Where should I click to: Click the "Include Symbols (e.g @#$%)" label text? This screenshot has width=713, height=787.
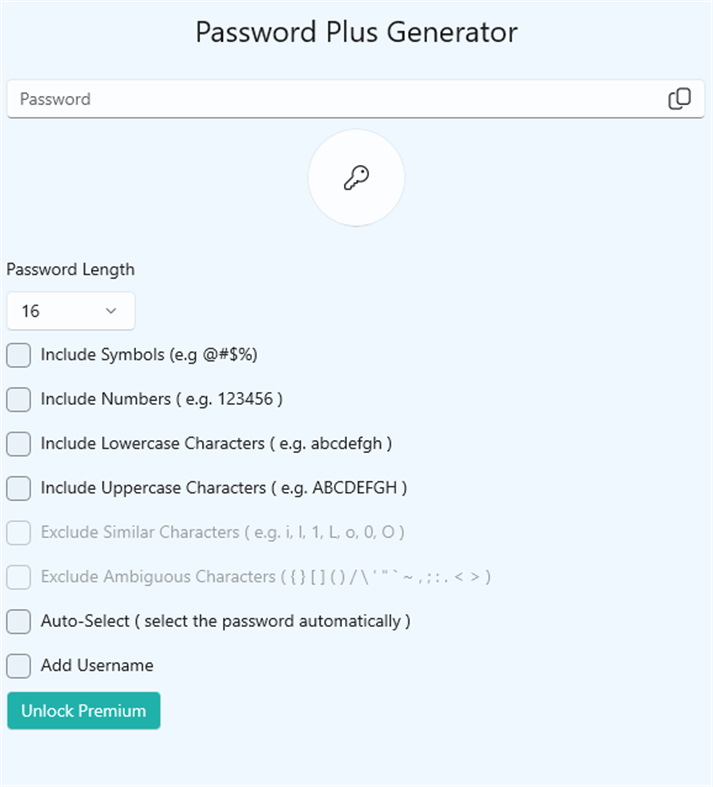point(150,355)
